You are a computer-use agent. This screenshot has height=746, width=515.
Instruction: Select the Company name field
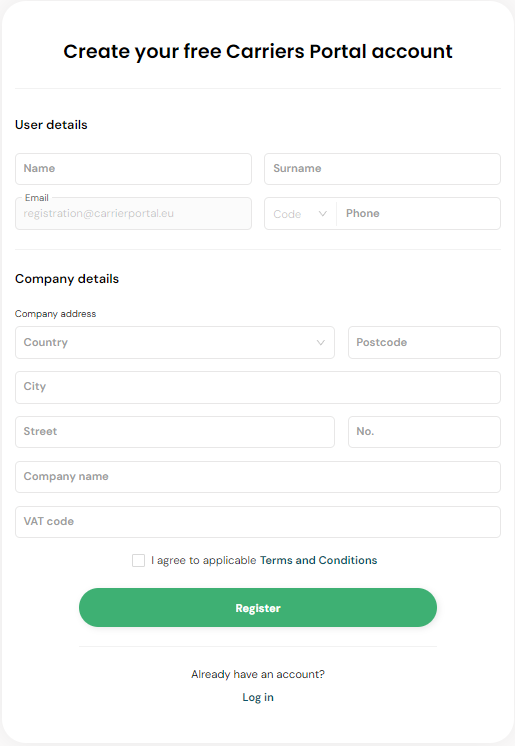point(258,477)
